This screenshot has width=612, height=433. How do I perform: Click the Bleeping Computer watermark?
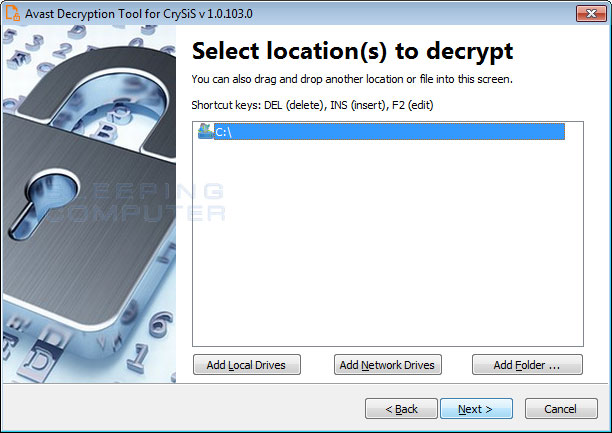[x=137, y=202]
